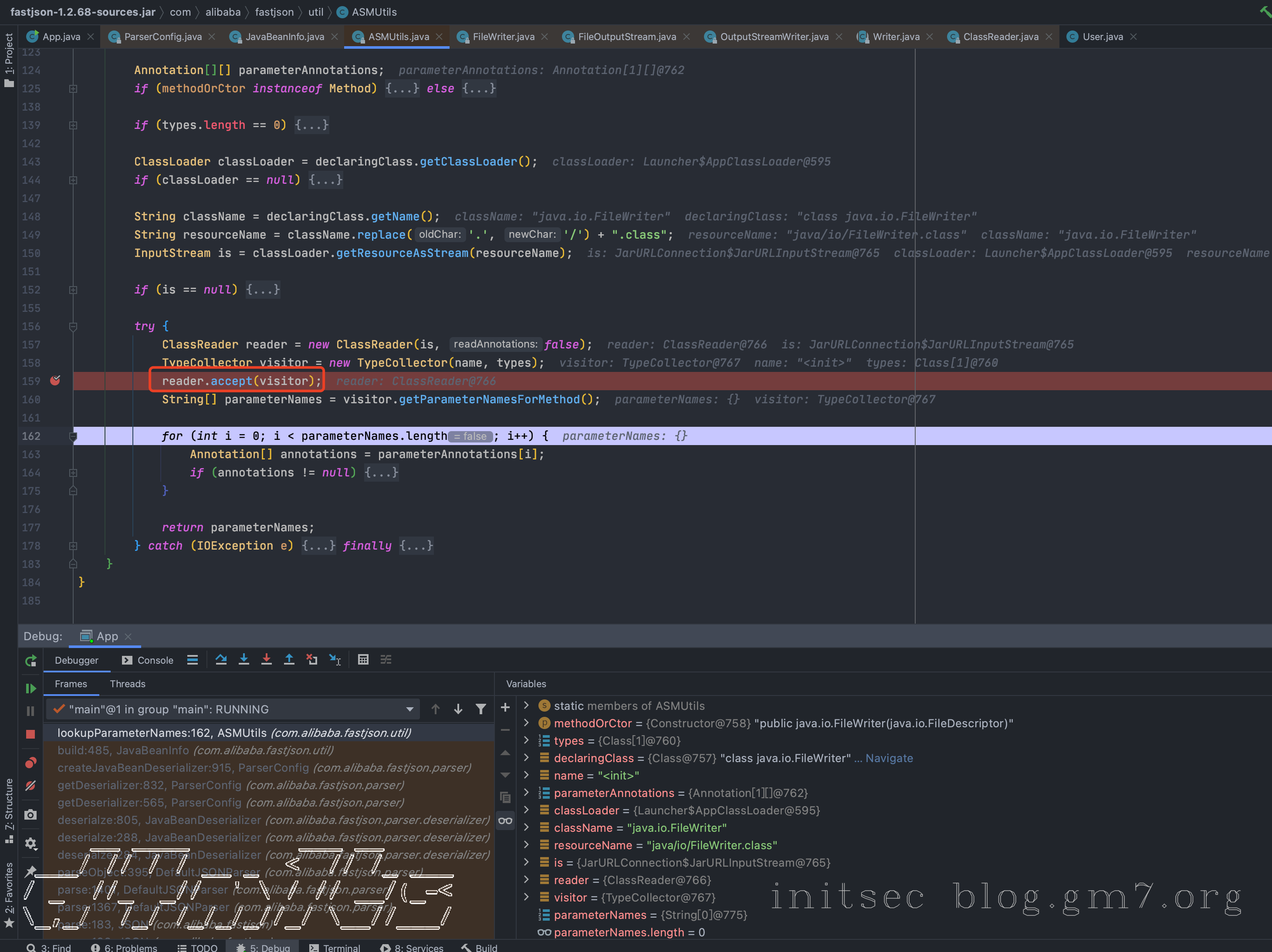Toggle the watches glasses icon in Variables

(x=505, y=820)
